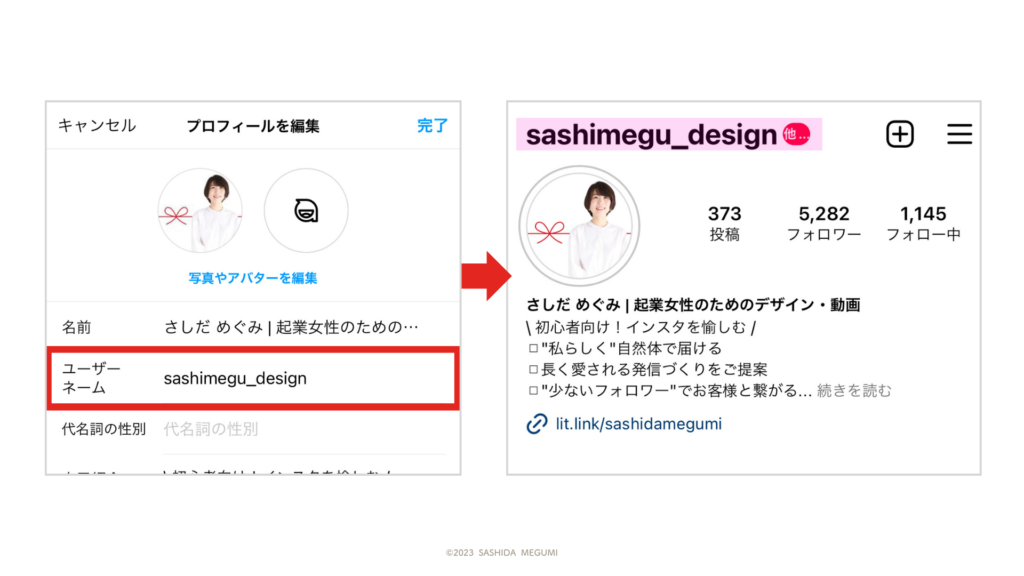Select the profile display name text
The width and height of the screenshot is (1024, 576).
pos(693,305)
